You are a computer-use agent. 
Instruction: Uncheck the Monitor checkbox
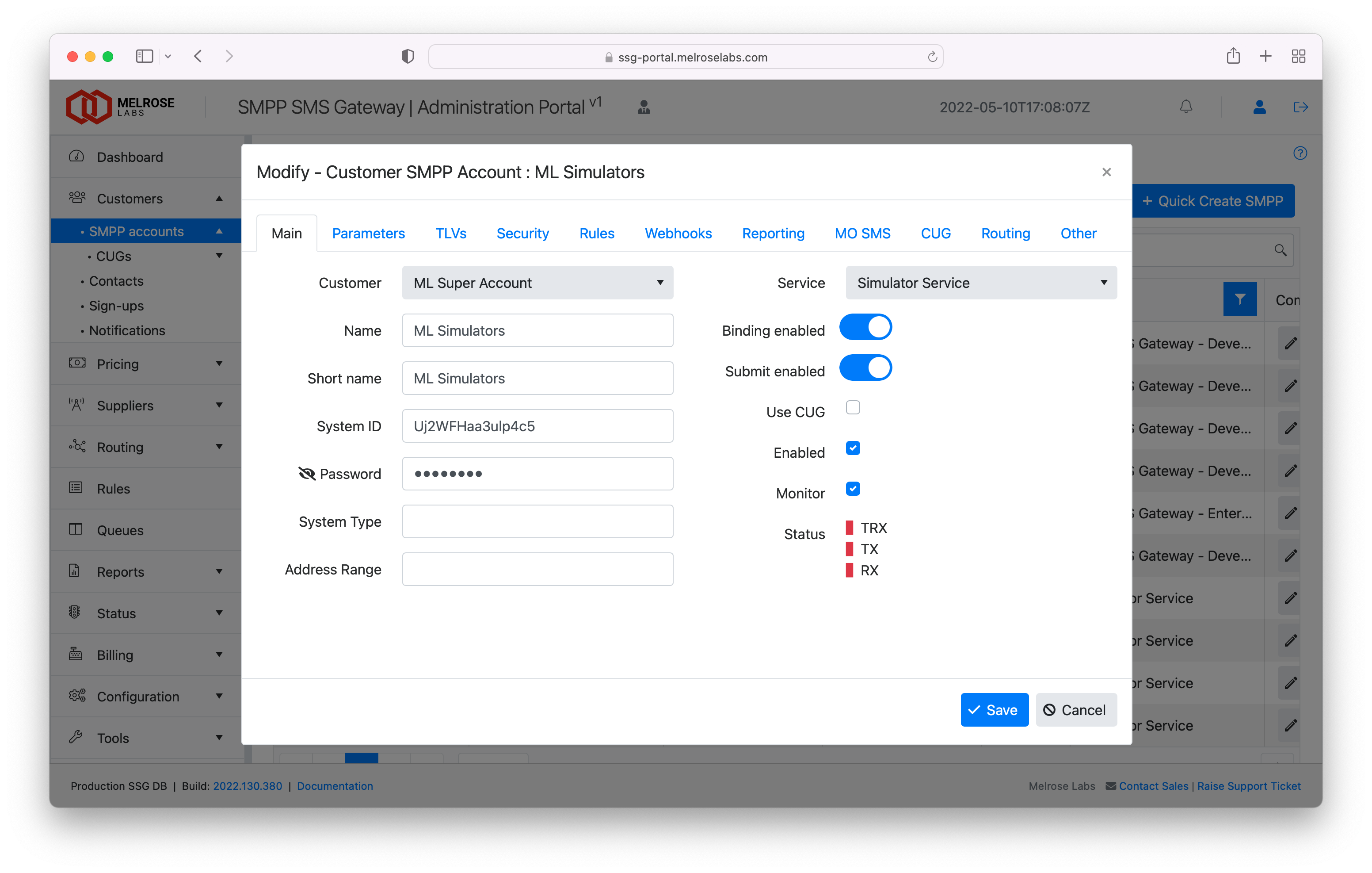pyautogui.click(x=852, y=489)
